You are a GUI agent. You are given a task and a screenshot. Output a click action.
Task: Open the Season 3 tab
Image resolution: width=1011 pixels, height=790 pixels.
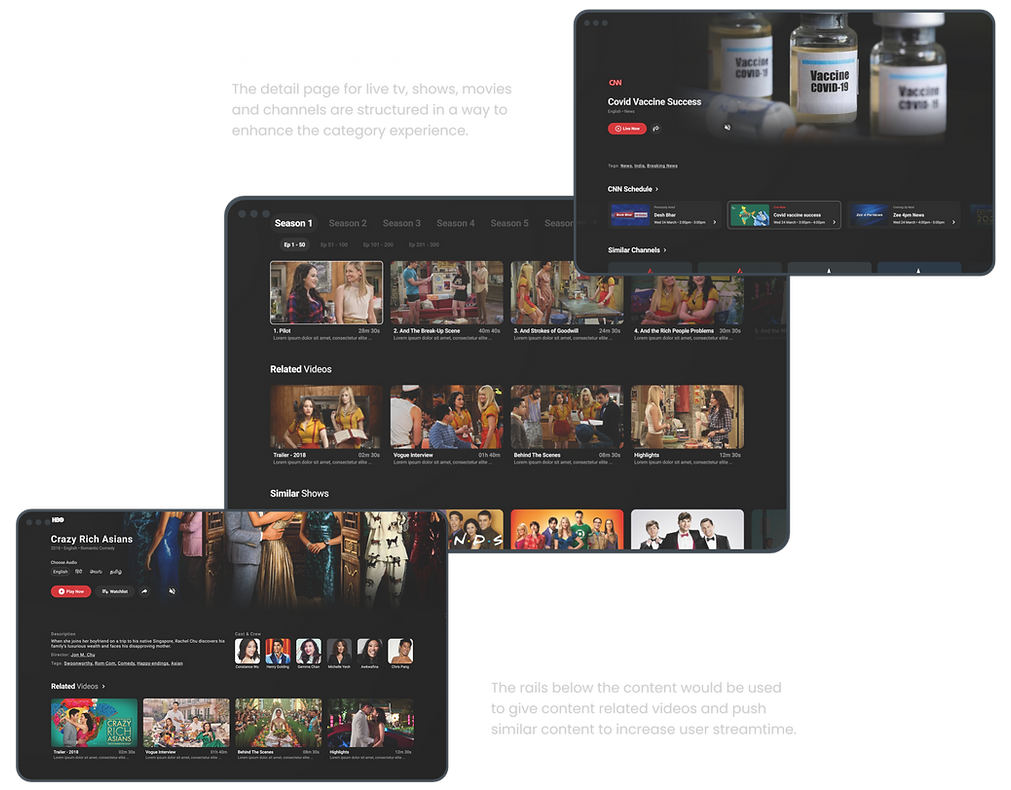pos(402,223)
